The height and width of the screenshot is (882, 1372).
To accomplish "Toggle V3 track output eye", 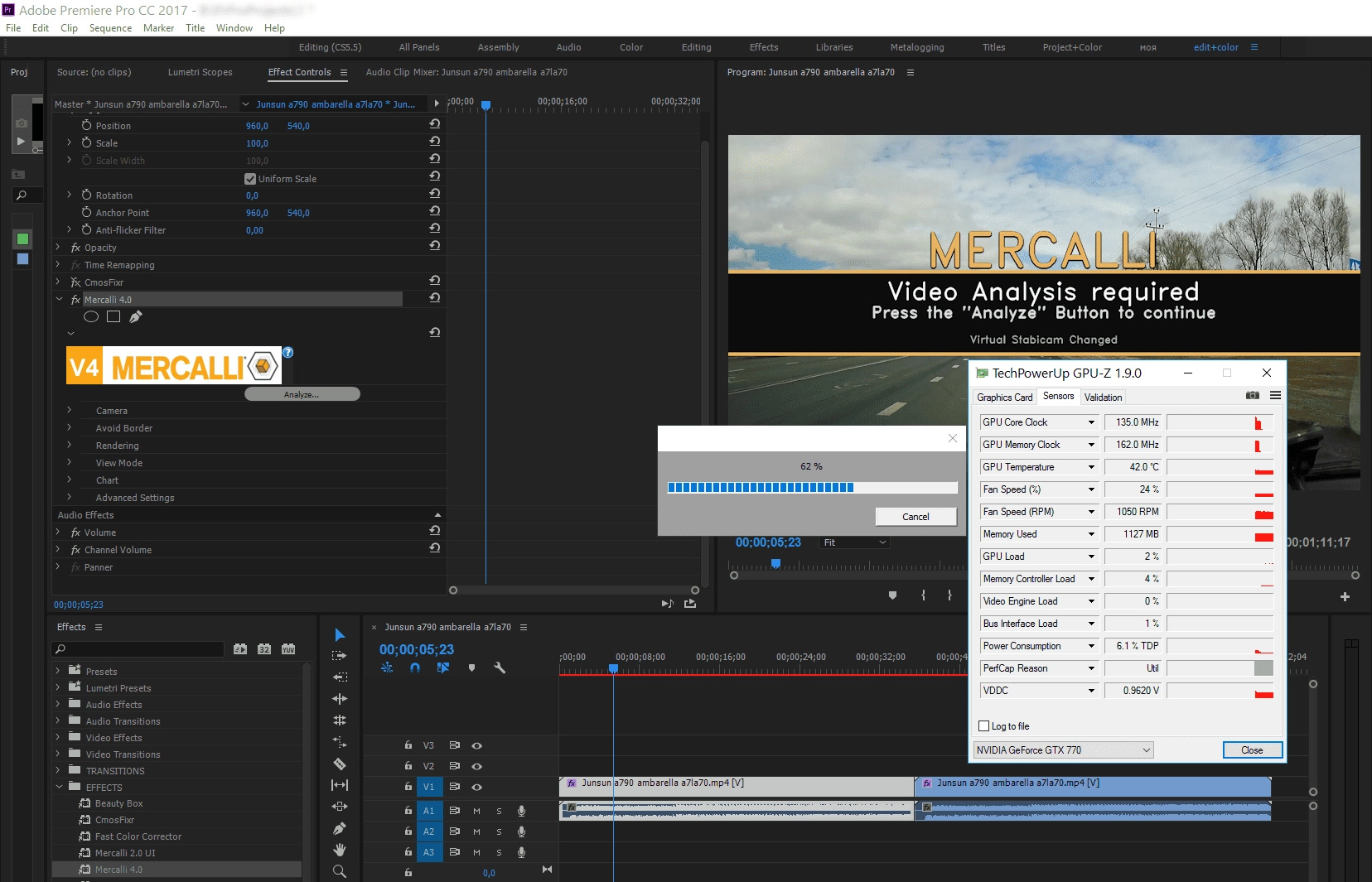I will pos(477,745).
